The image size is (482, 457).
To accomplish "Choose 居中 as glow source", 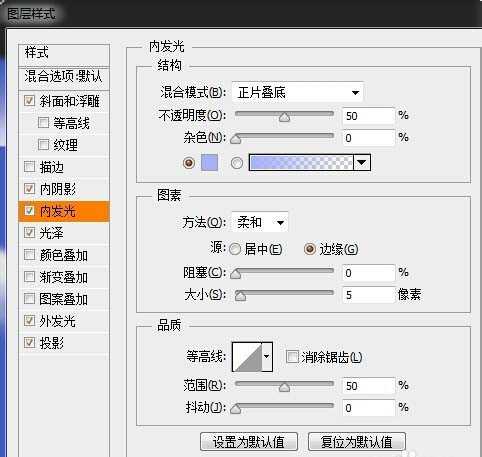I will click(235, 249).
